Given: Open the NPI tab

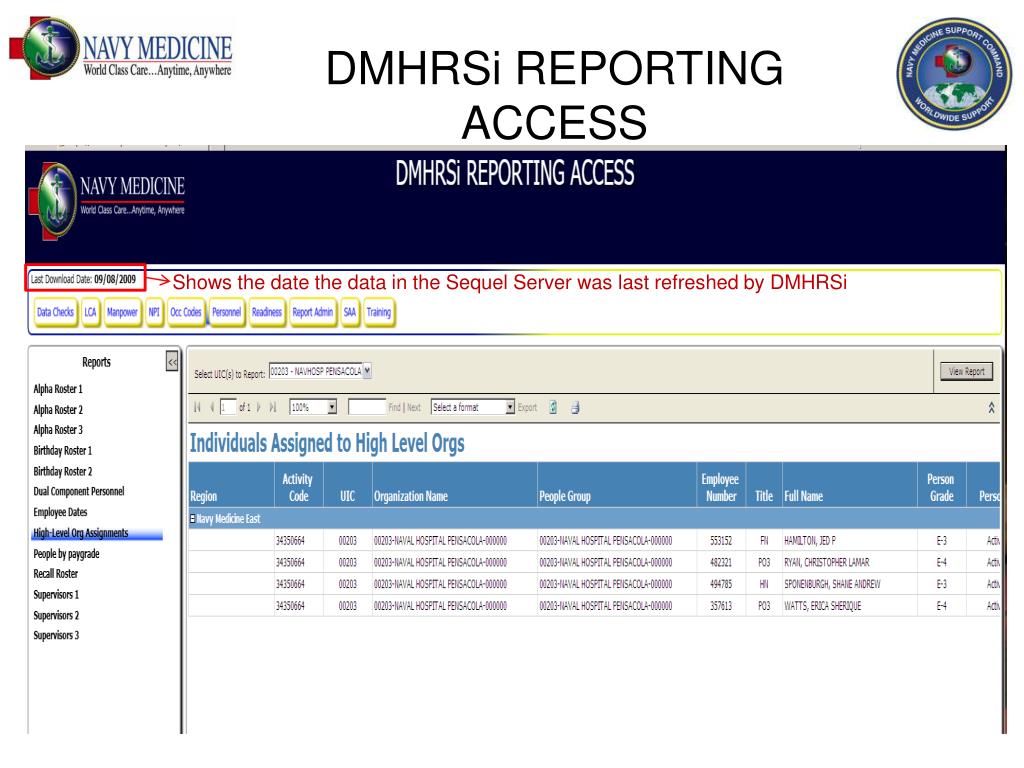Looking at the screenshot, I should point(154,312).
